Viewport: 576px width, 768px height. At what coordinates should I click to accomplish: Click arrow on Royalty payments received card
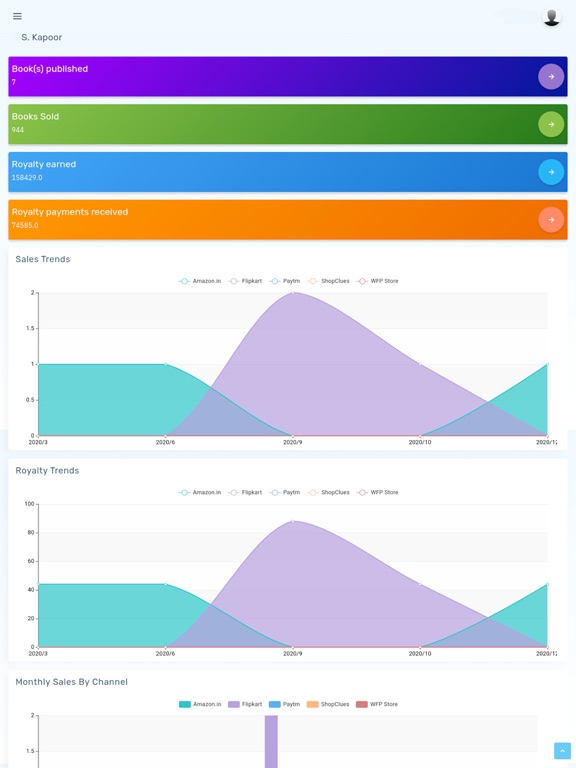(x=551, y=219)
